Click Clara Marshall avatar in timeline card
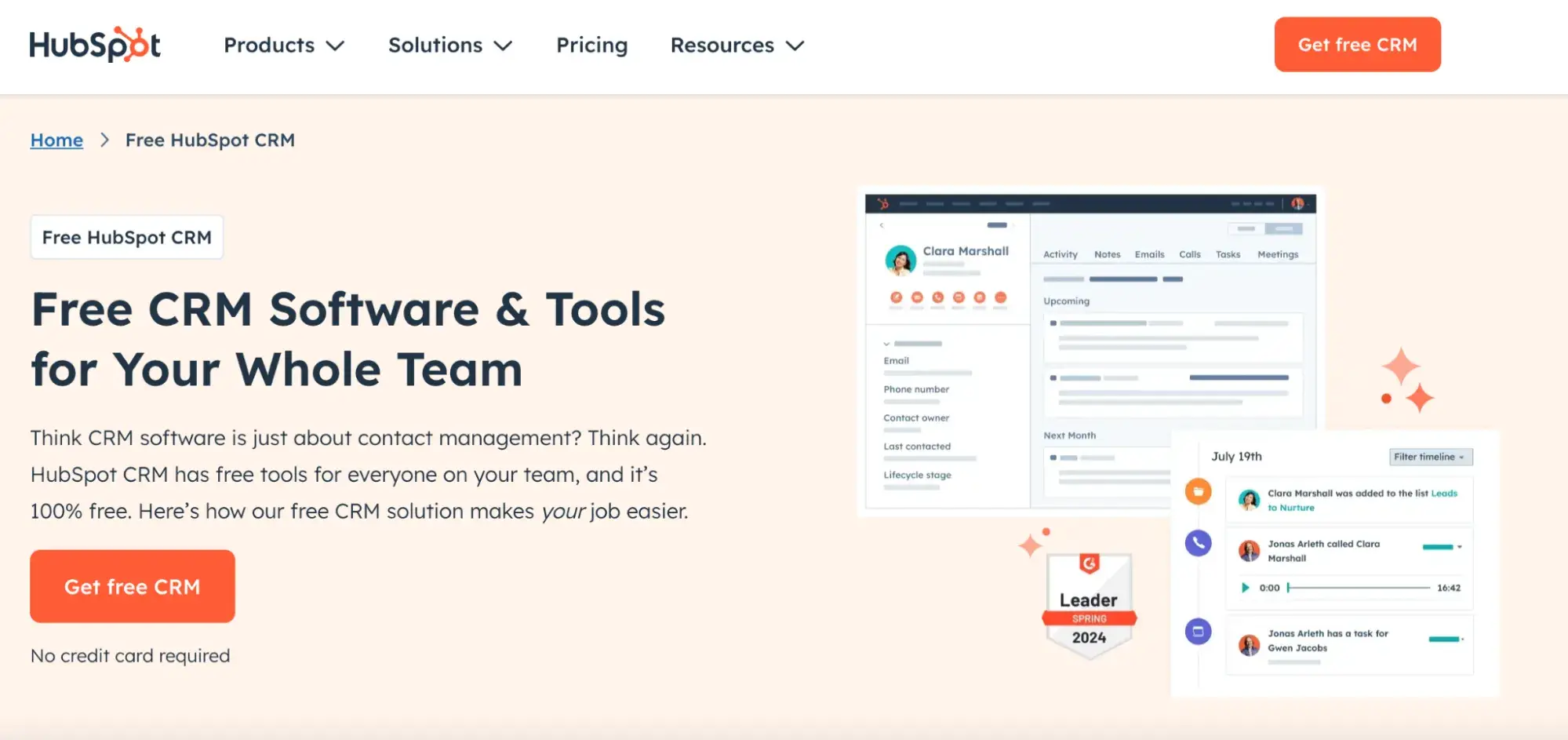The width and height of the screenshot is (1568, 740). (x=1249, y=500)
